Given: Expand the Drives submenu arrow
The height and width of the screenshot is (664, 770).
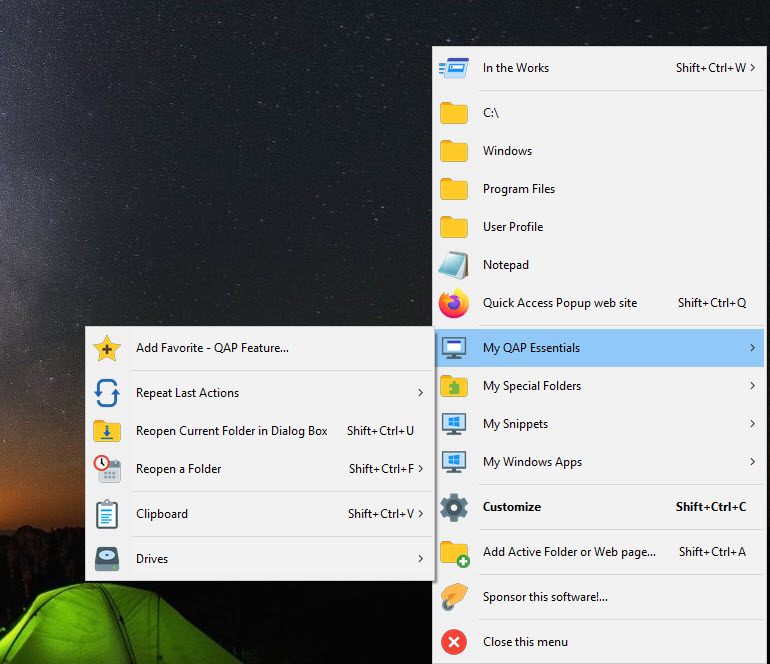Looking at the screenshot, I should pos(420,559).
